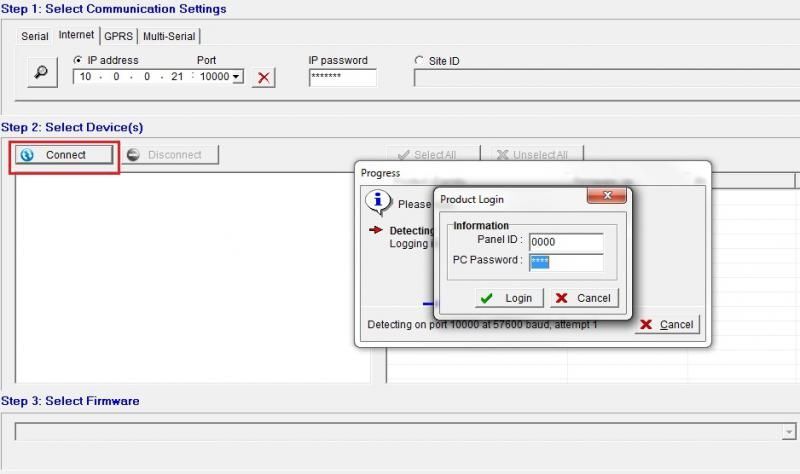Click the info icon in Progress dialog
Viewport: 800px width, 474px height.
(x=378, y=201)
